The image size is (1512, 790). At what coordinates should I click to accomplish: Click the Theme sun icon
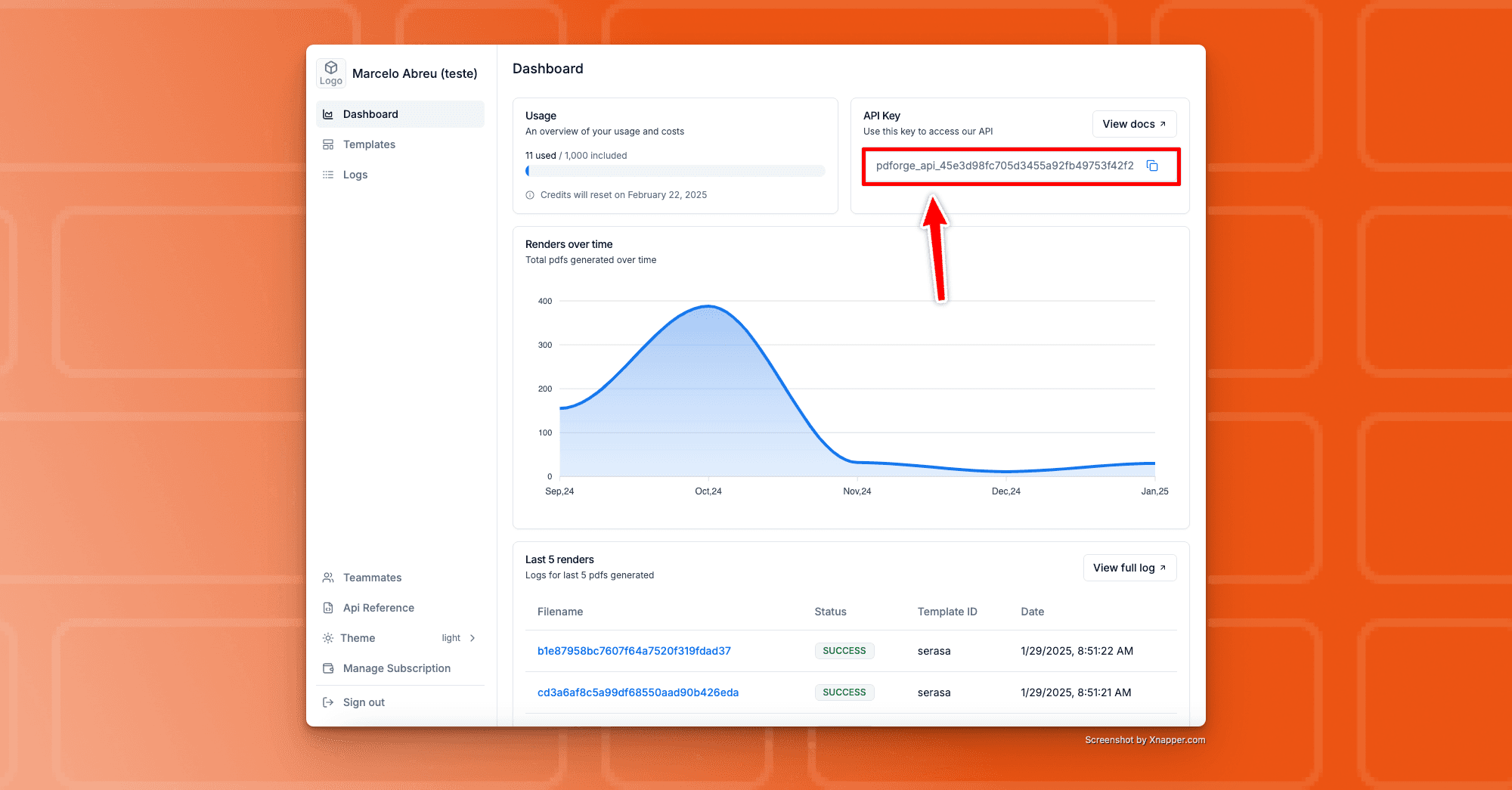(x=328, y=637)
